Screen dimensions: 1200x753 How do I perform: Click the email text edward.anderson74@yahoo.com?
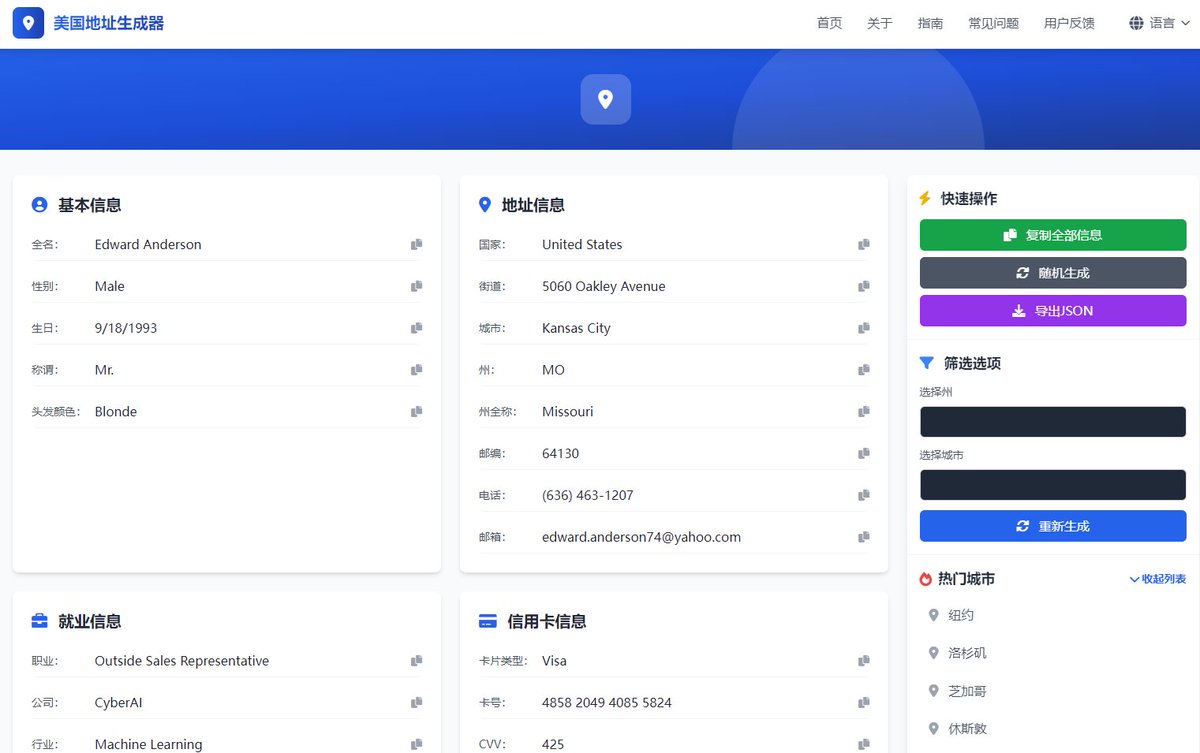(641, 537)
